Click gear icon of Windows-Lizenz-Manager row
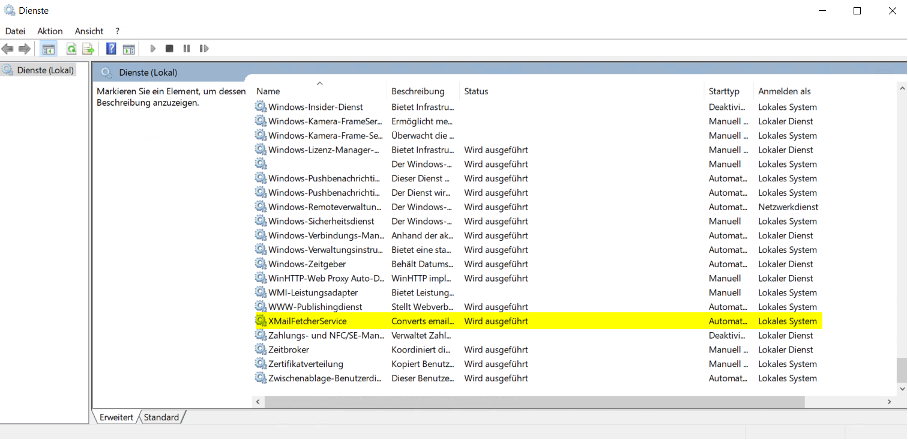The image size is (908, 440). (261, 149)
